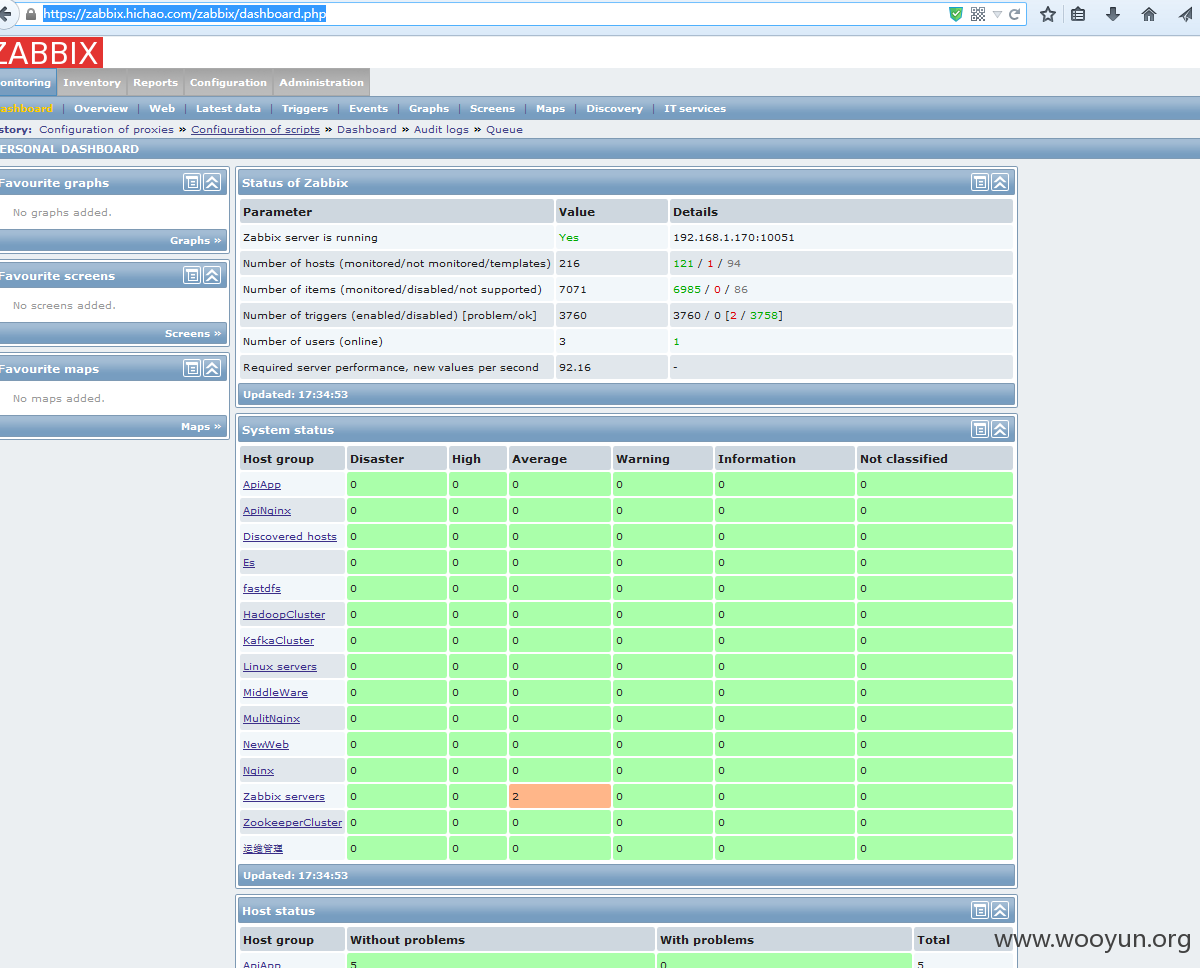This screenshot has height=968, width=1200.
Task: Open Discovered hosts group link
Action: [x=290, y=536]
